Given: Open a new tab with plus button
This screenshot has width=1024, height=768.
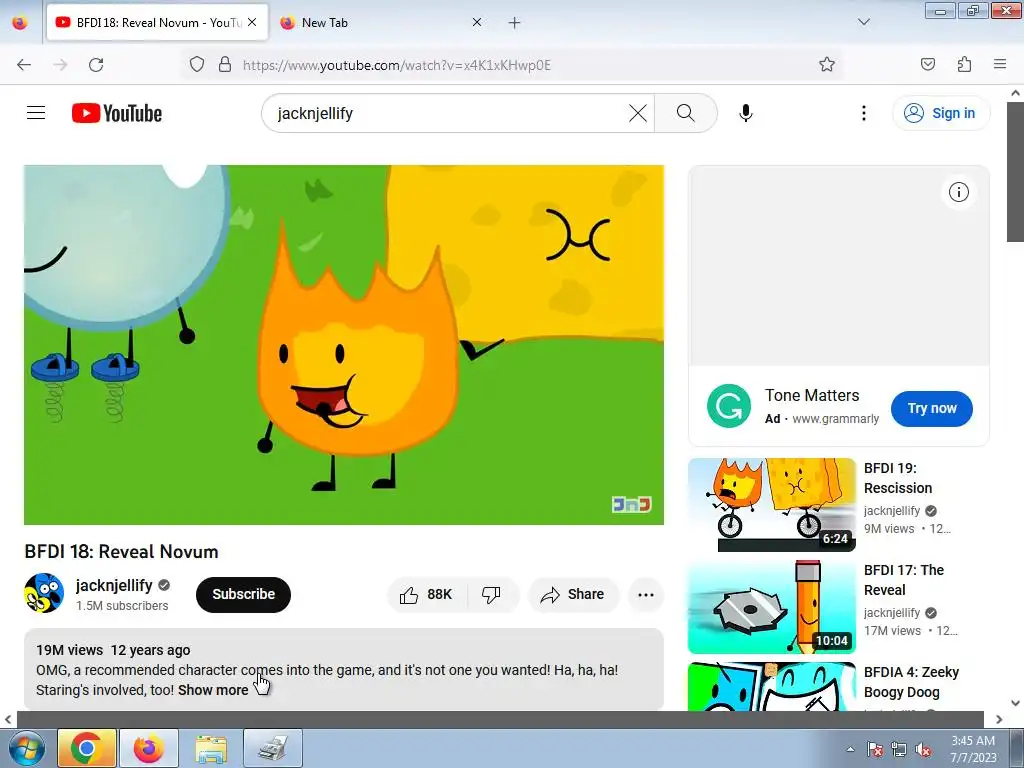Looking at the screenshot, I should coord(515,23).
